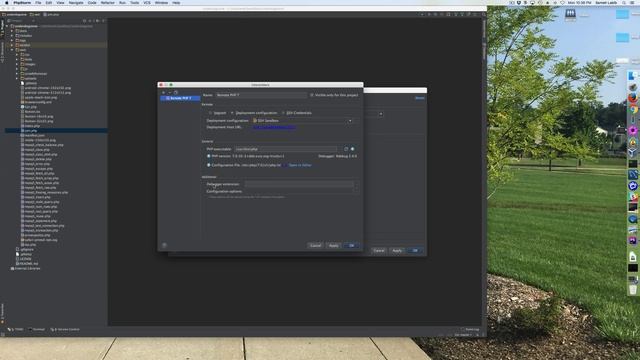The width and height of the screenshot is (640, 360).
Task: Collapse the project root folder
Action: pyautogui.click(x=8, y=26)
